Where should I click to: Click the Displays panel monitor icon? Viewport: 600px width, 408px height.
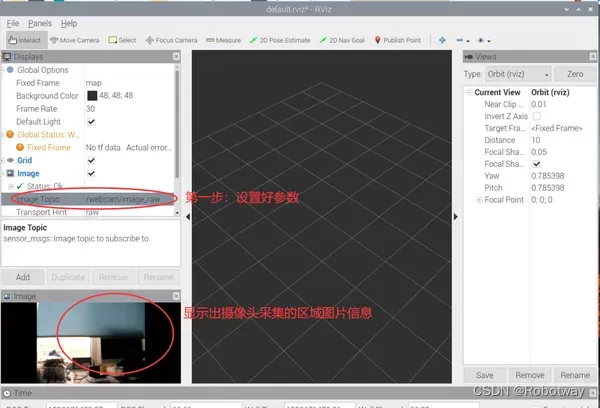tap(7, 57)
